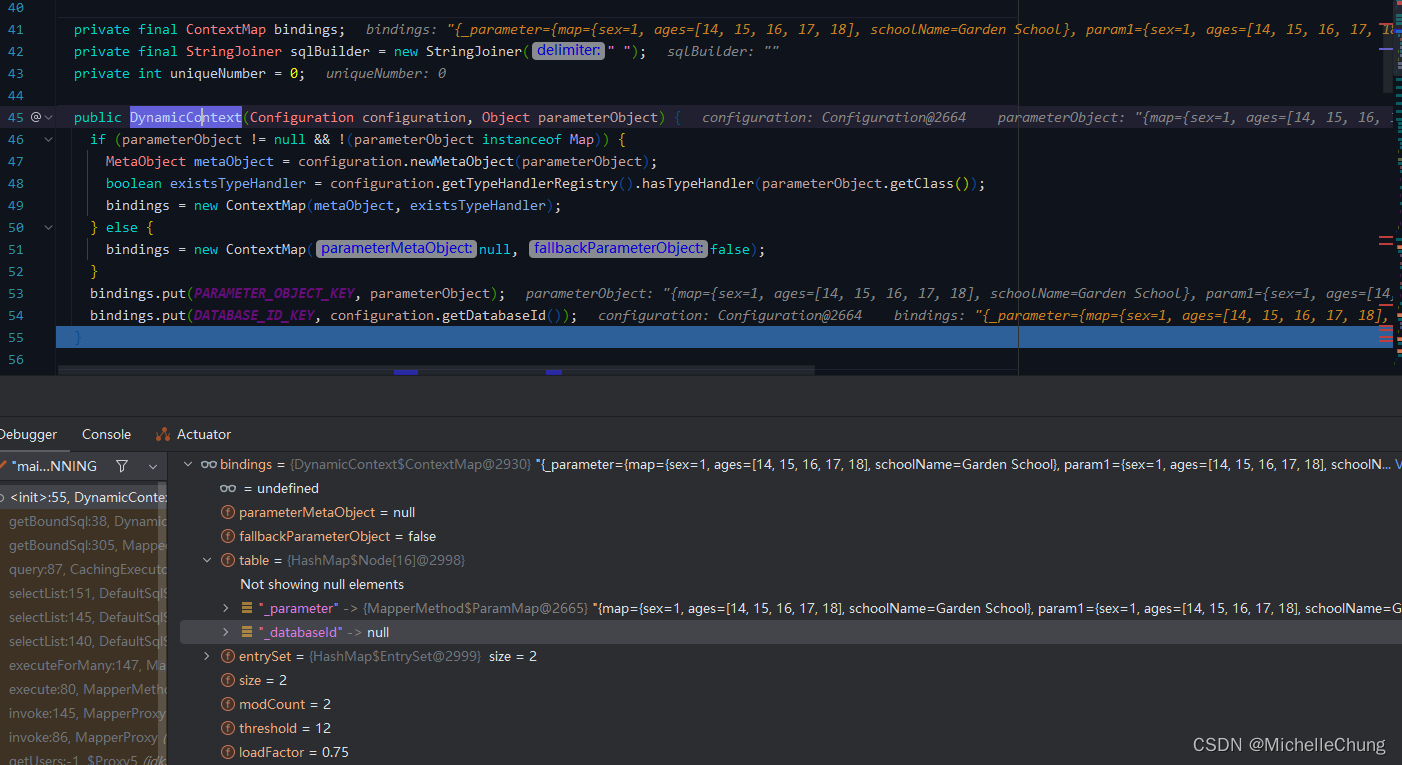
Task: Fold the else block at line 50
Action: 48,227
